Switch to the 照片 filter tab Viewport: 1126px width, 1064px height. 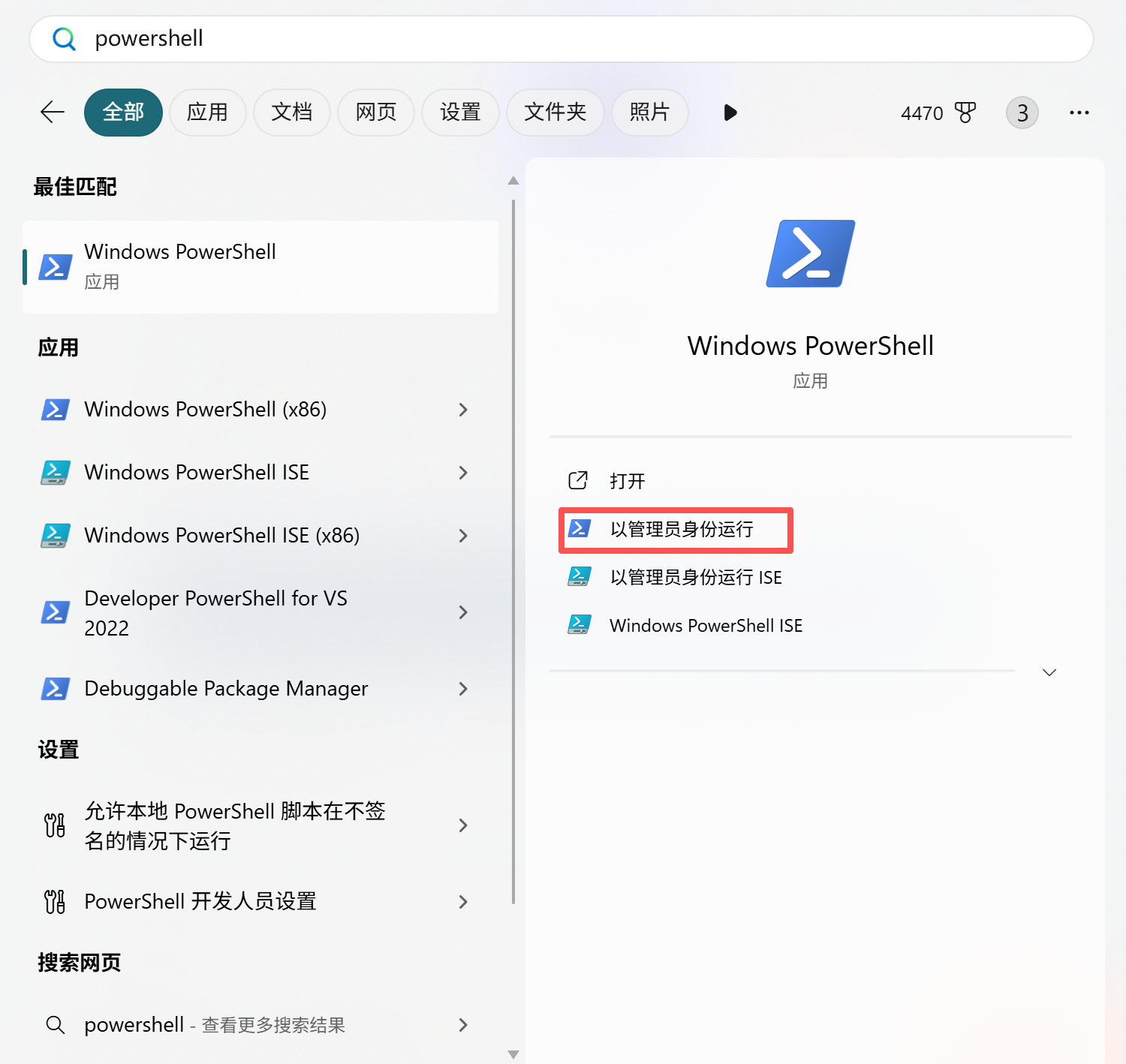click(x=650, y=113)
